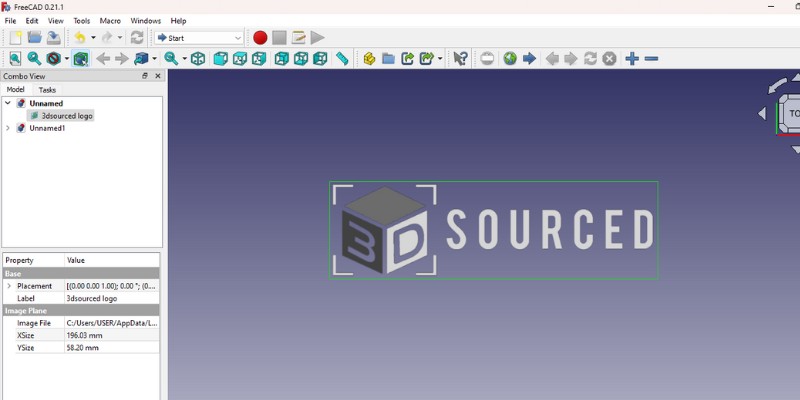
Task: Activate the measure distance ruler tool
Action: pos(342,59)
